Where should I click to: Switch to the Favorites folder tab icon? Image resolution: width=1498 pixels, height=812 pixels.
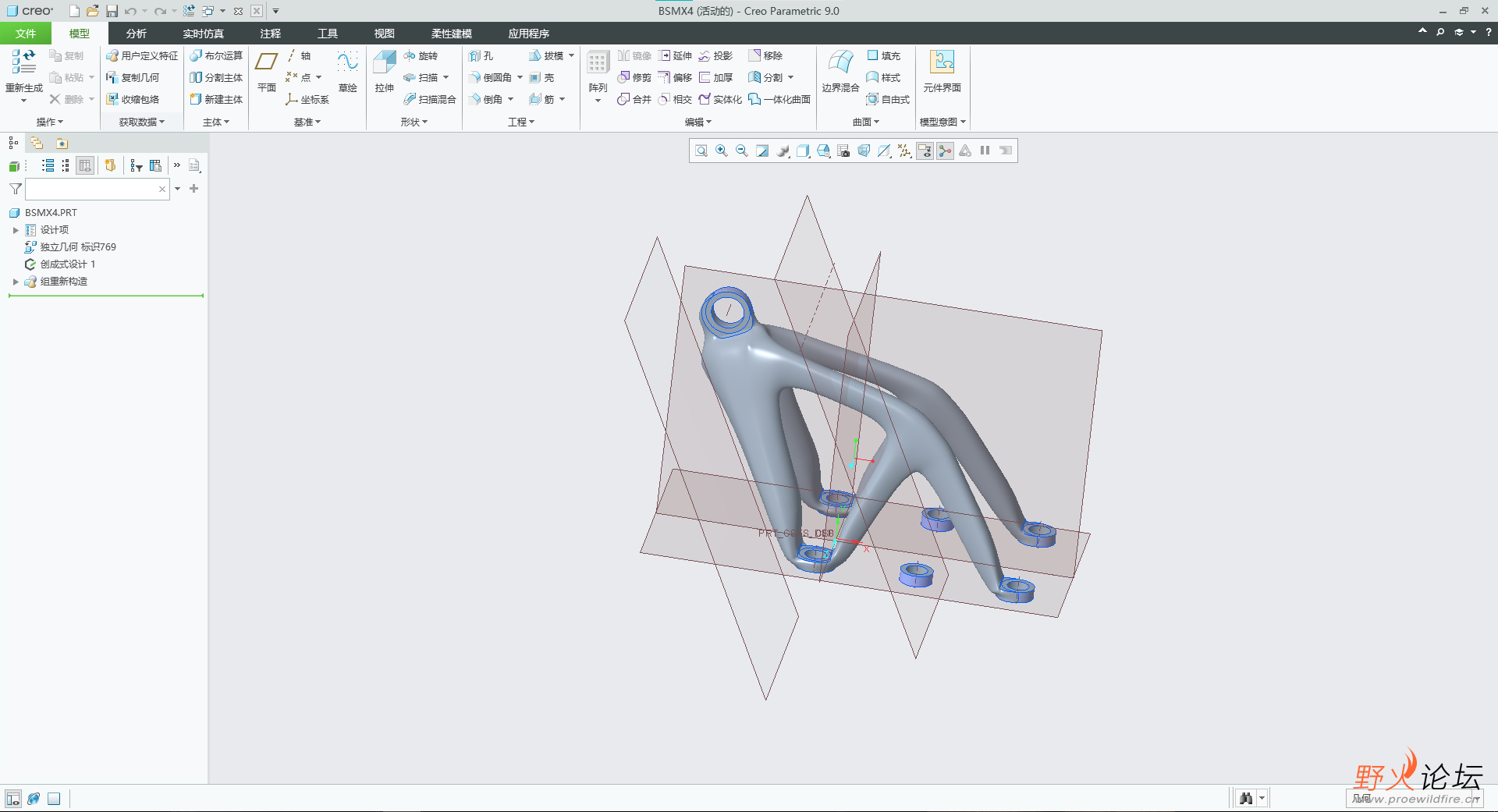[62, 143]
